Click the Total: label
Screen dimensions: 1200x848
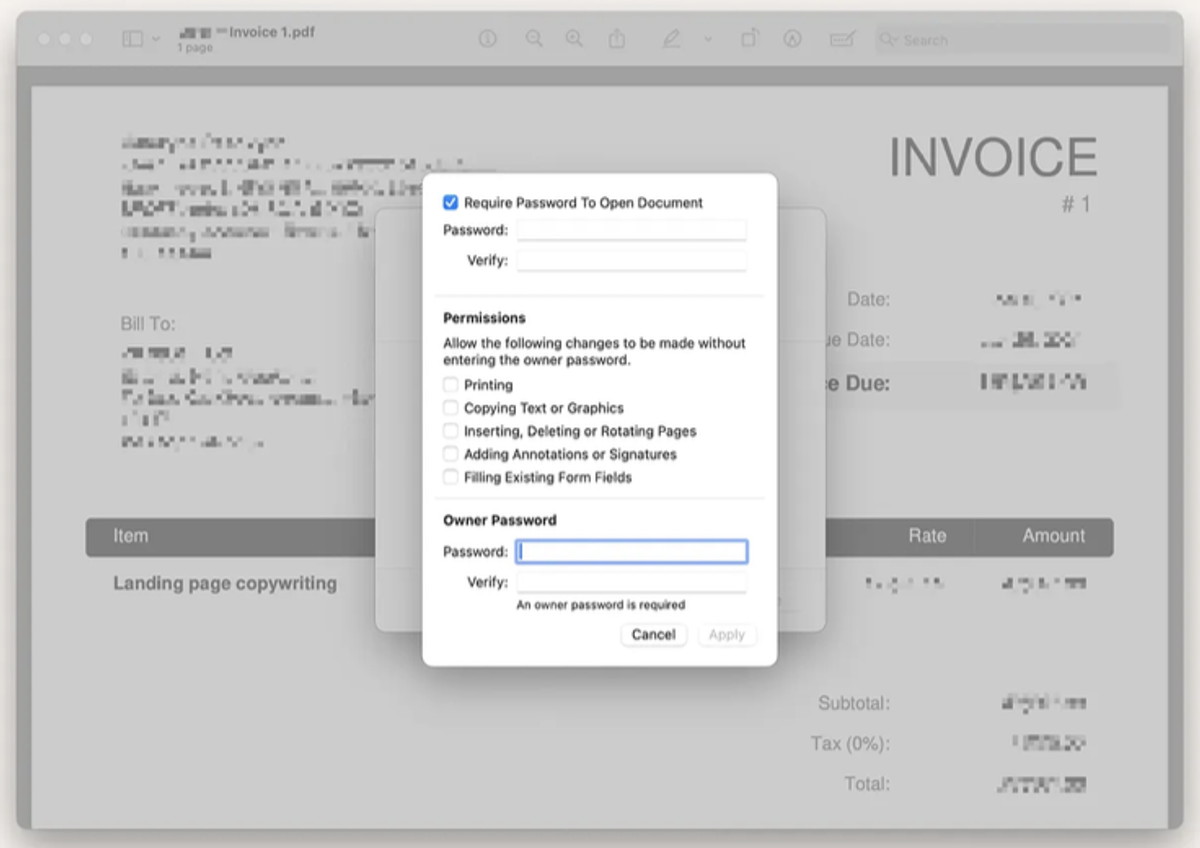[866, 784]
